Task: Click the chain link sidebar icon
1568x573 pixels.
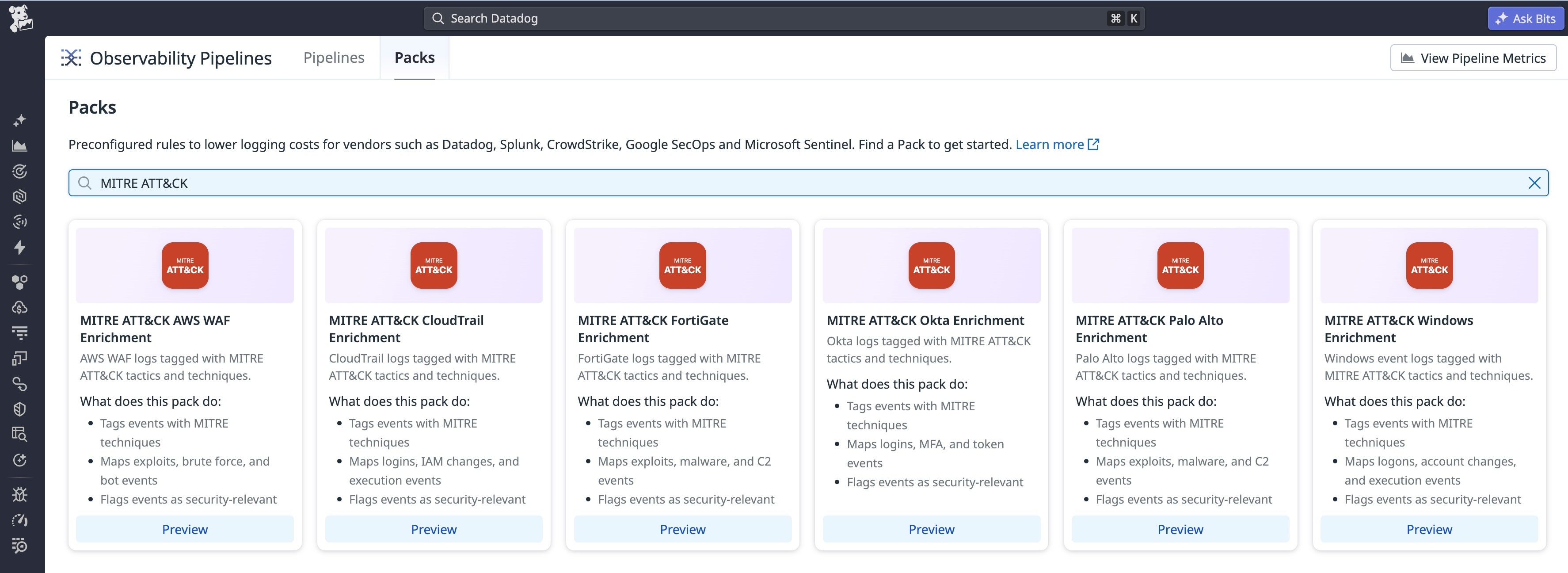Action: (19, 384)
